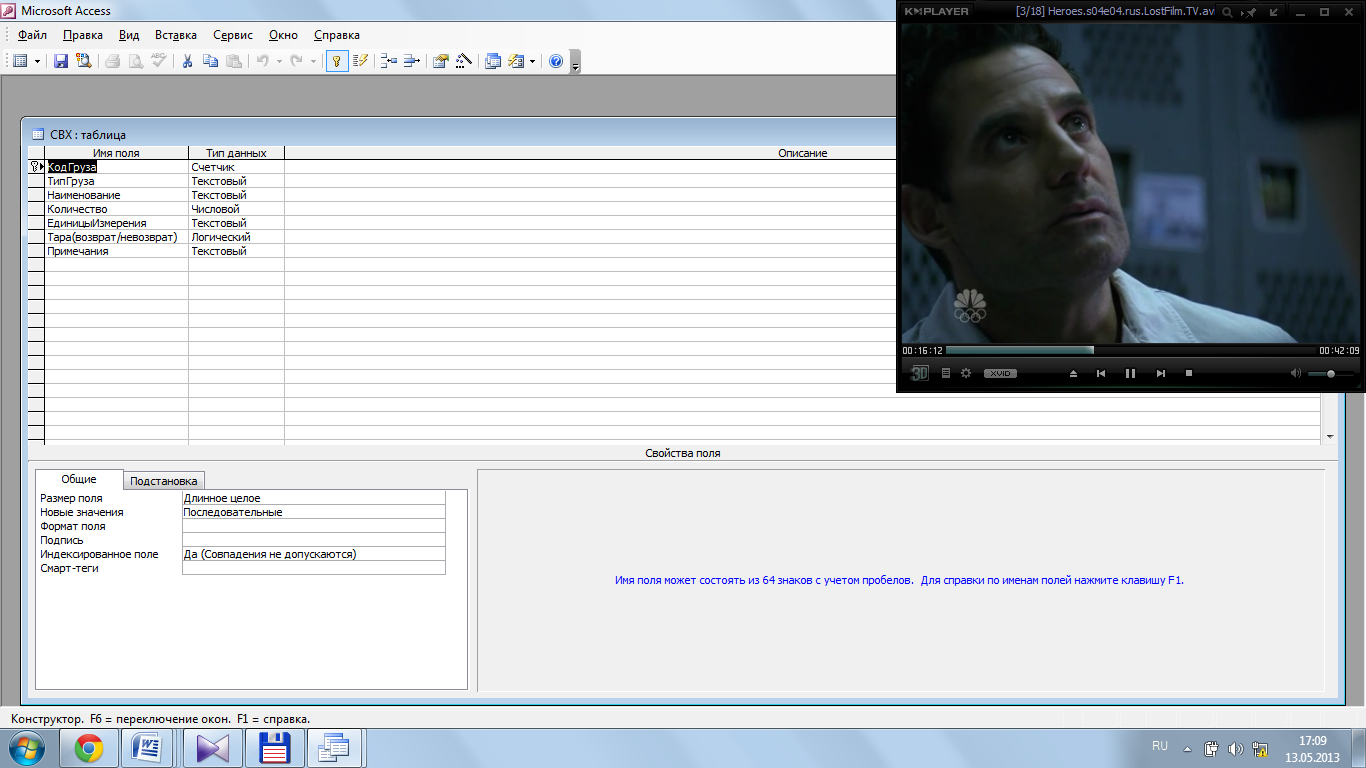Screen dimensions: 1366x768
Task: Open the Файл menu
Action: pyautogui.click(x=32, y=35)
